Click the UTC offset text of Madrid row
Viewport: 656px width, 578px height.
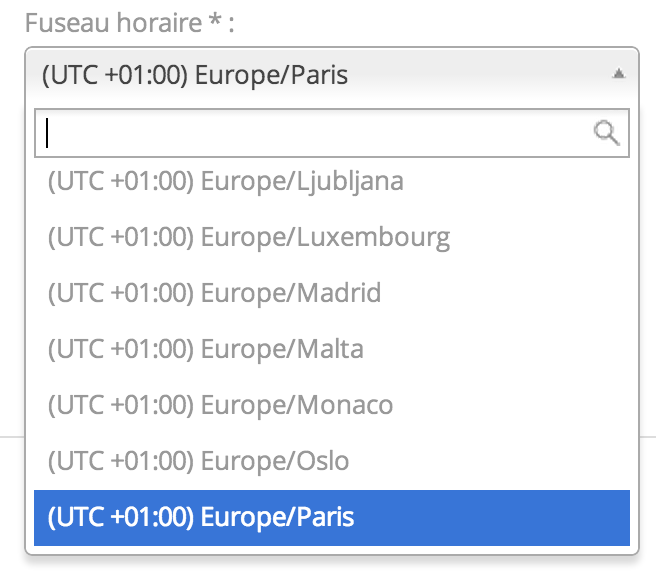121,294
